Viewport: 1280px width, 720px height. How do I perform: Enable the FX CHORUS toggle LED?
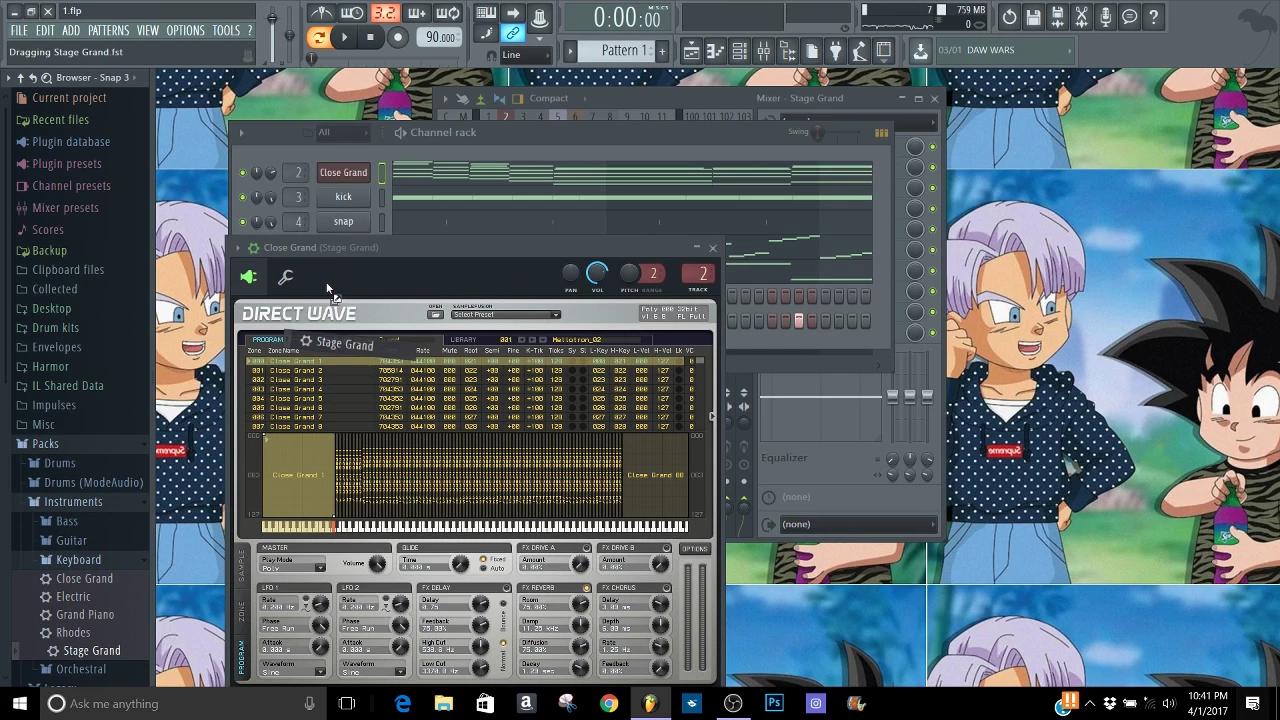(667, 588)
